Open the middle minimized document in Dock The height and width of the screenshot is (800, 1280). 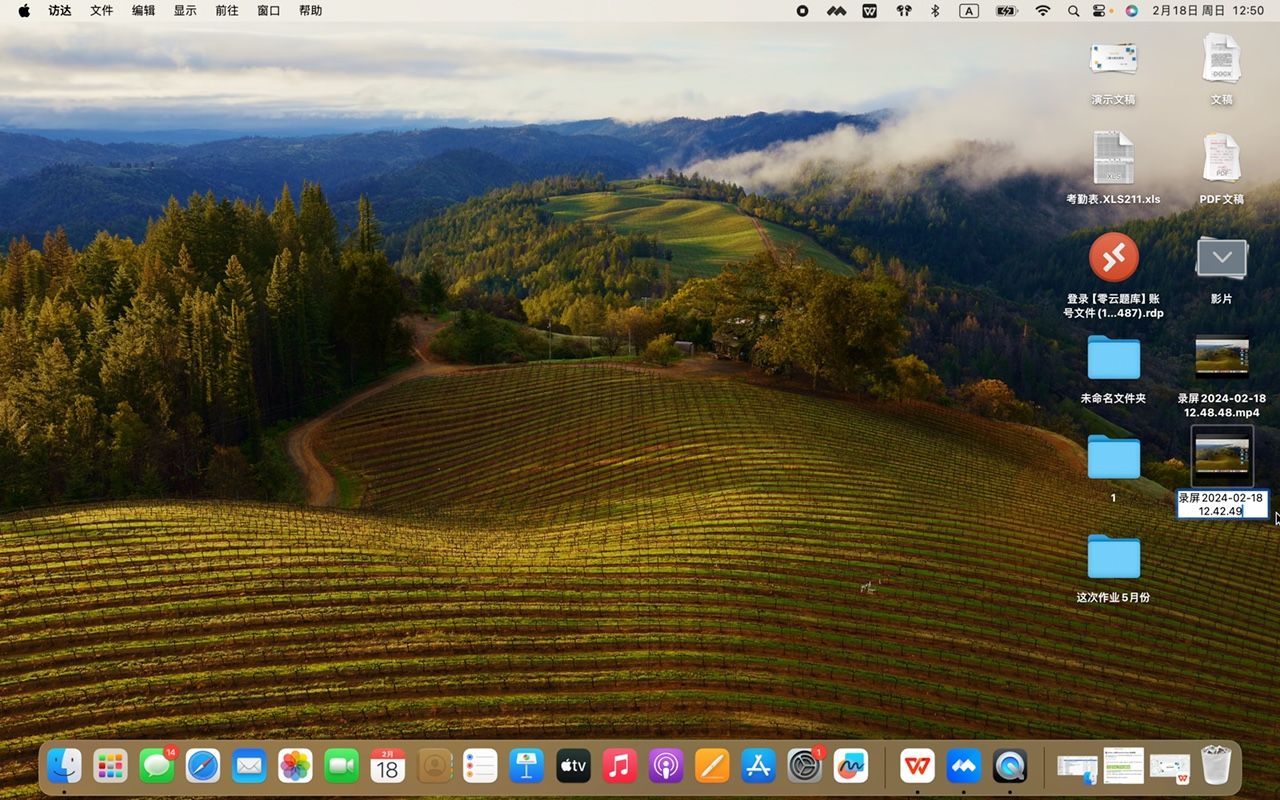pyautogui.click(x=1123, y=766)
